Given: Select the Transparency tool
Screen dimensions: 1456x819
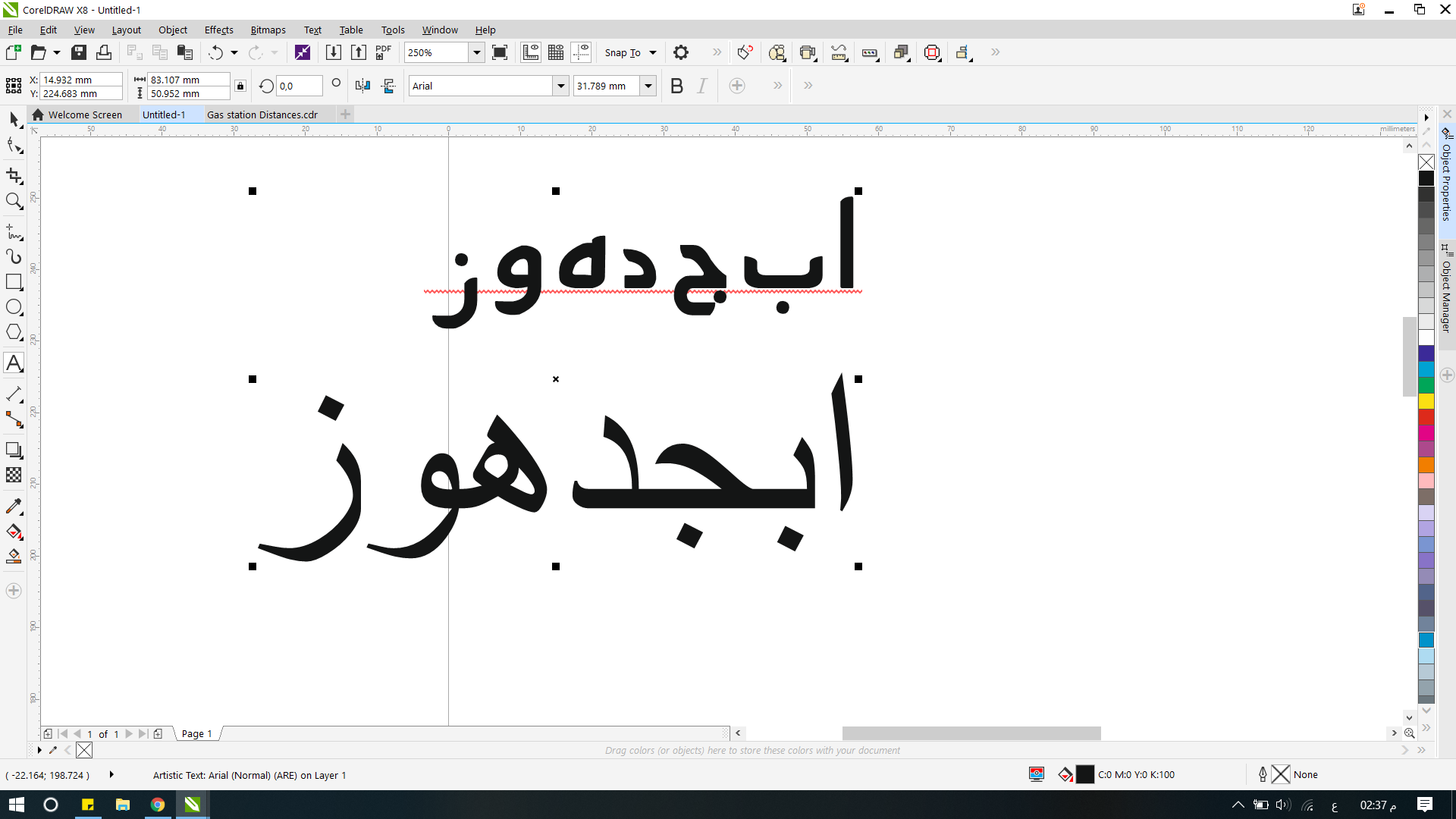Looking at the screenshot, I should [x=14, y=475].
